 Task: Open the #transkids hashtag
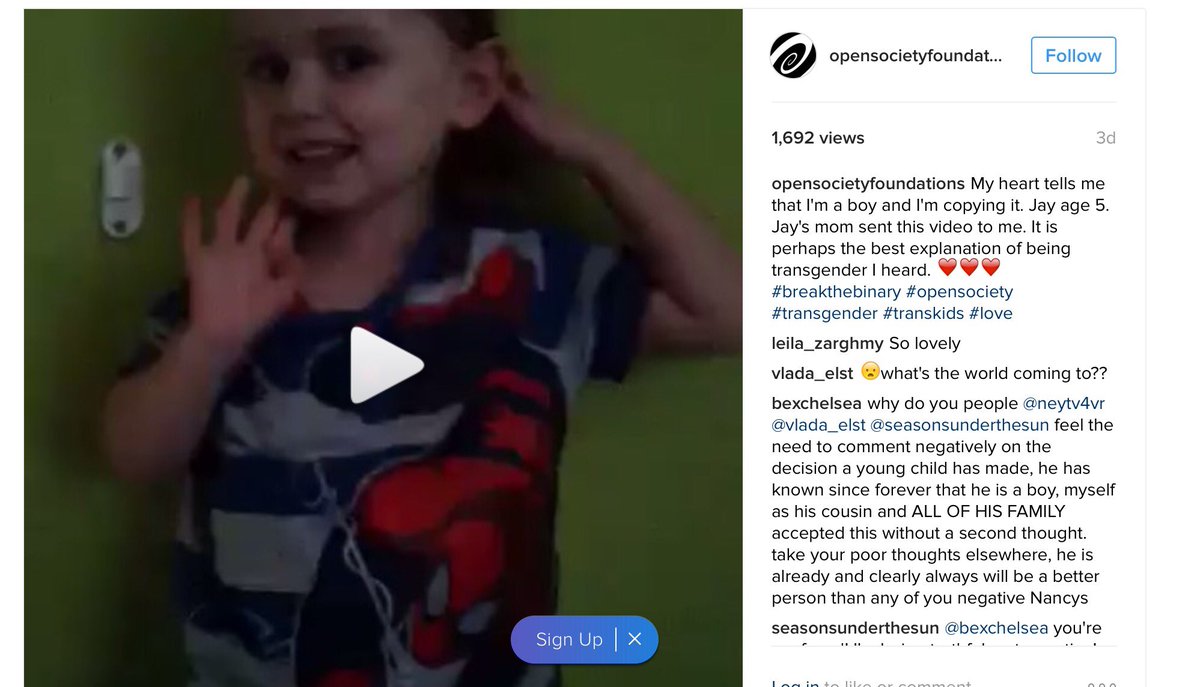click(923, 314)
